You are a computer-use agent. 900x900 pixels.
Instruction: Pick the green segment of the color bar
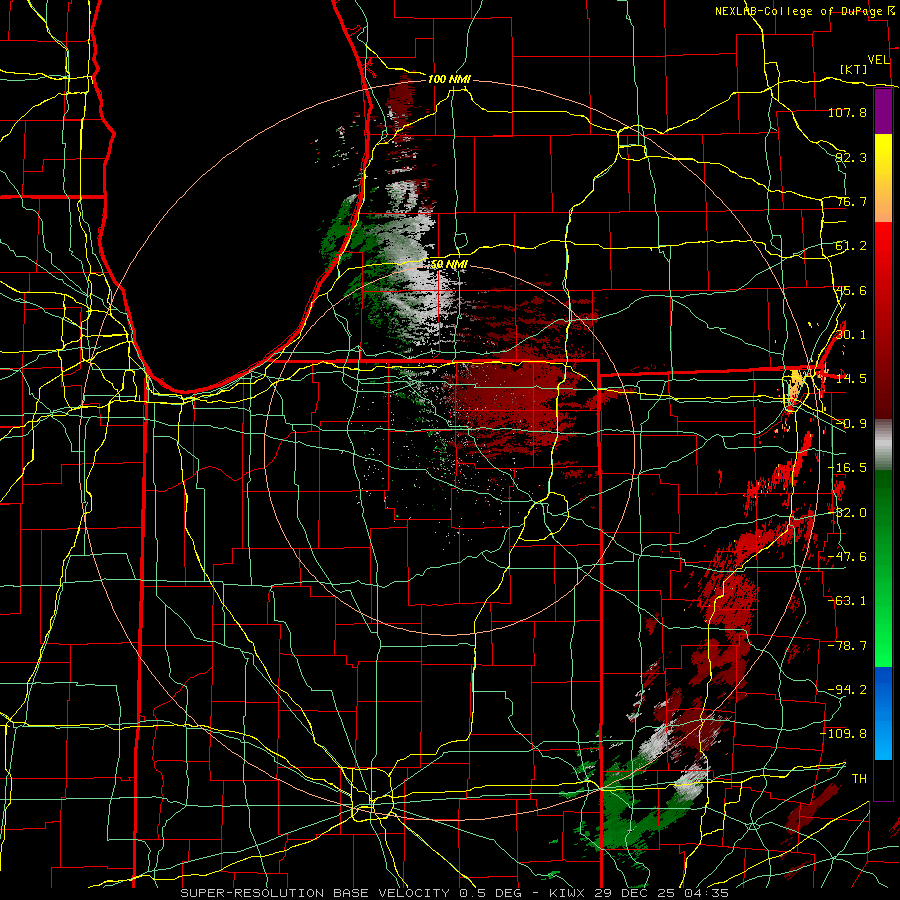pos(883,568)
